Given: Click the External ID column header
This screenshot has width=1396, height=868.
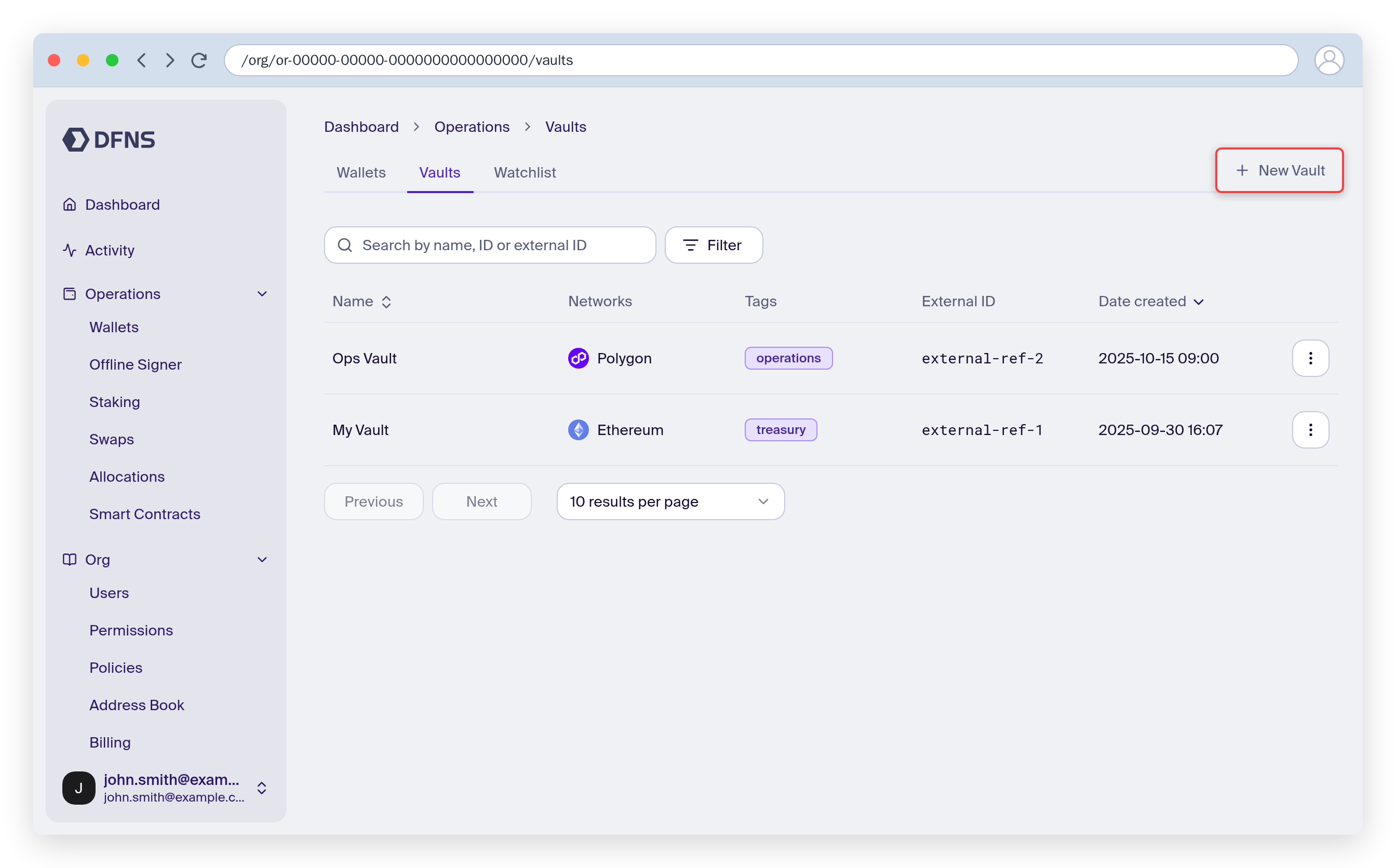Looking at the screenshot, I should click(x=958, y=302).
